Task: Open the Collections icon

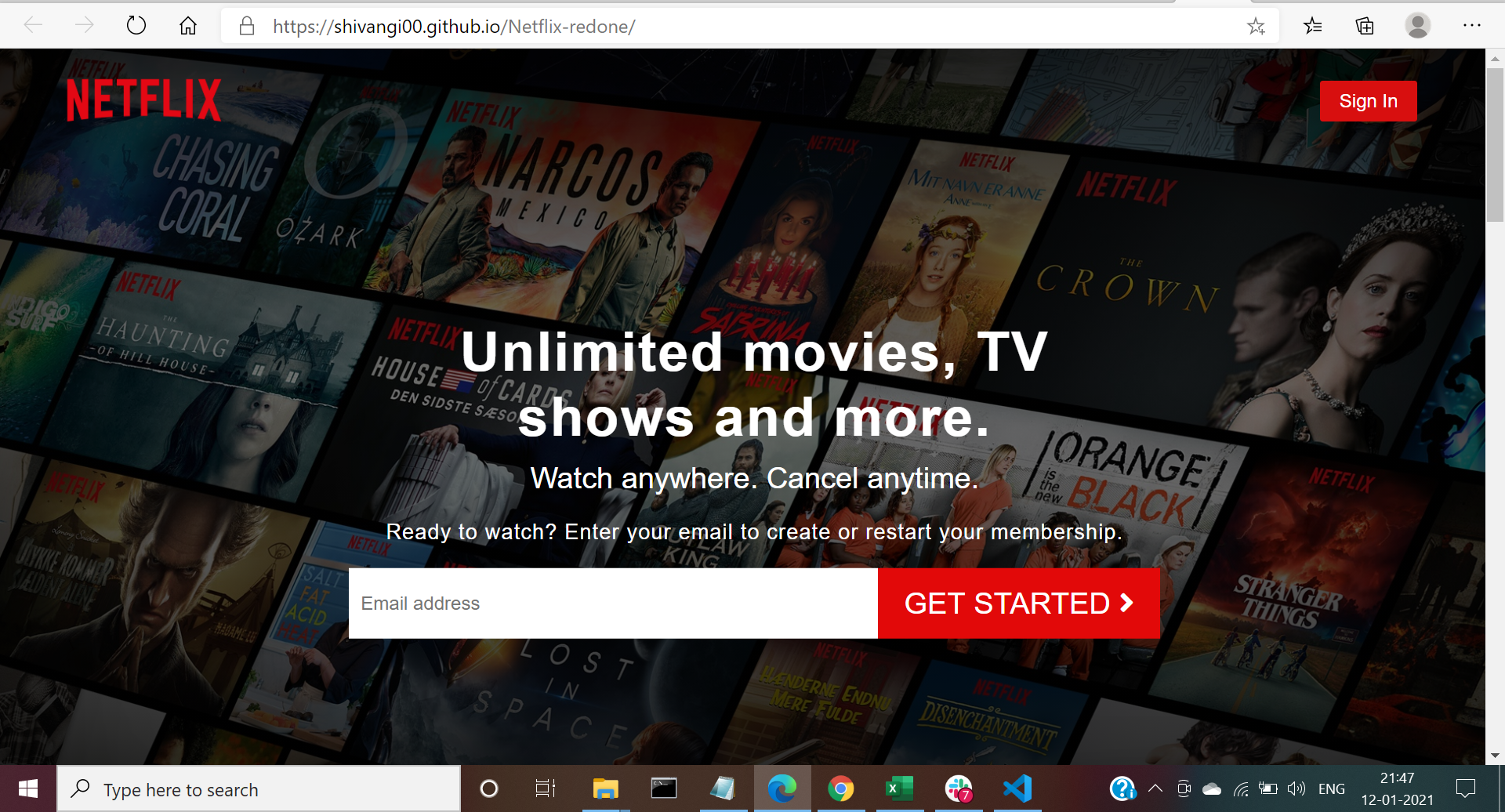Action: pos(1365,26)
